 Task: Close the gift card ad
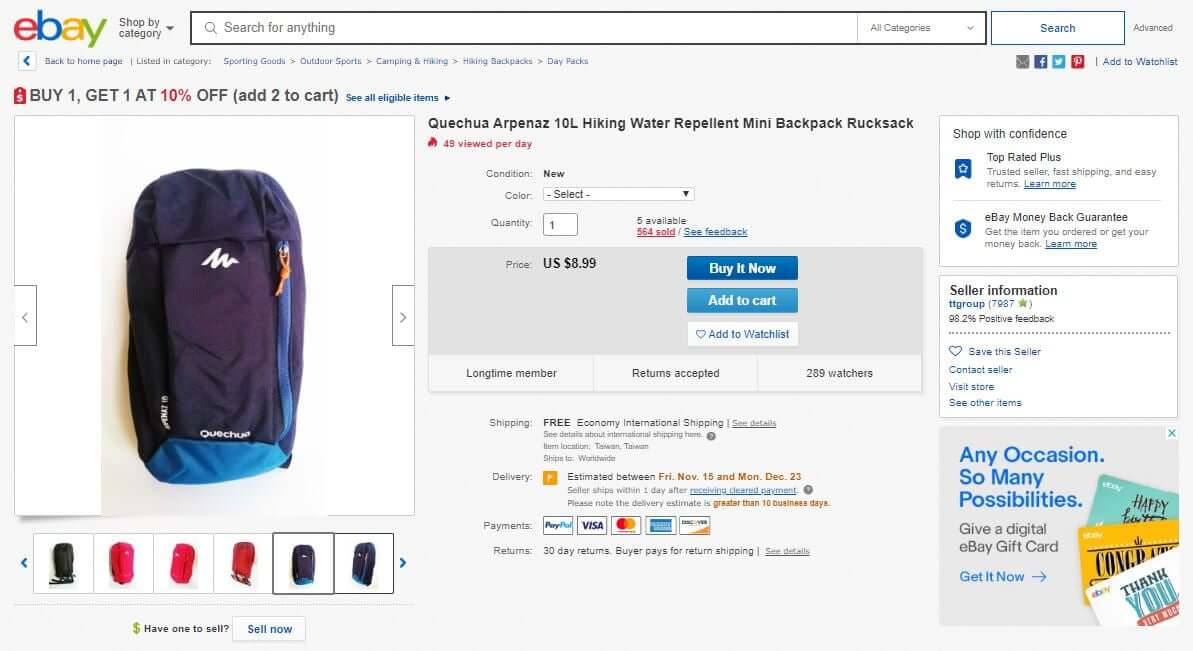coord(1172,434)
